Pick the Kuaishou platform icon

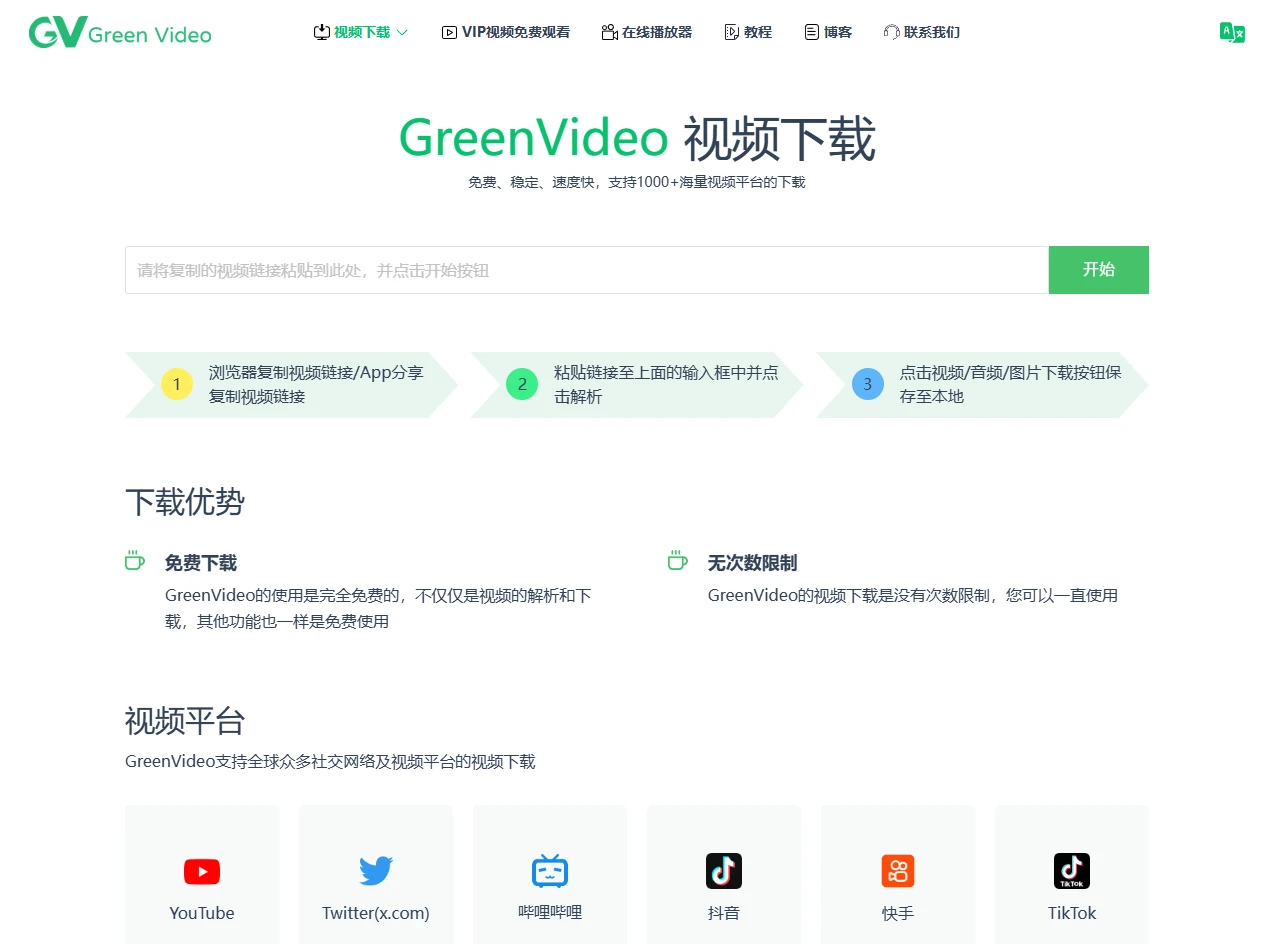click(x=898, y=871)
